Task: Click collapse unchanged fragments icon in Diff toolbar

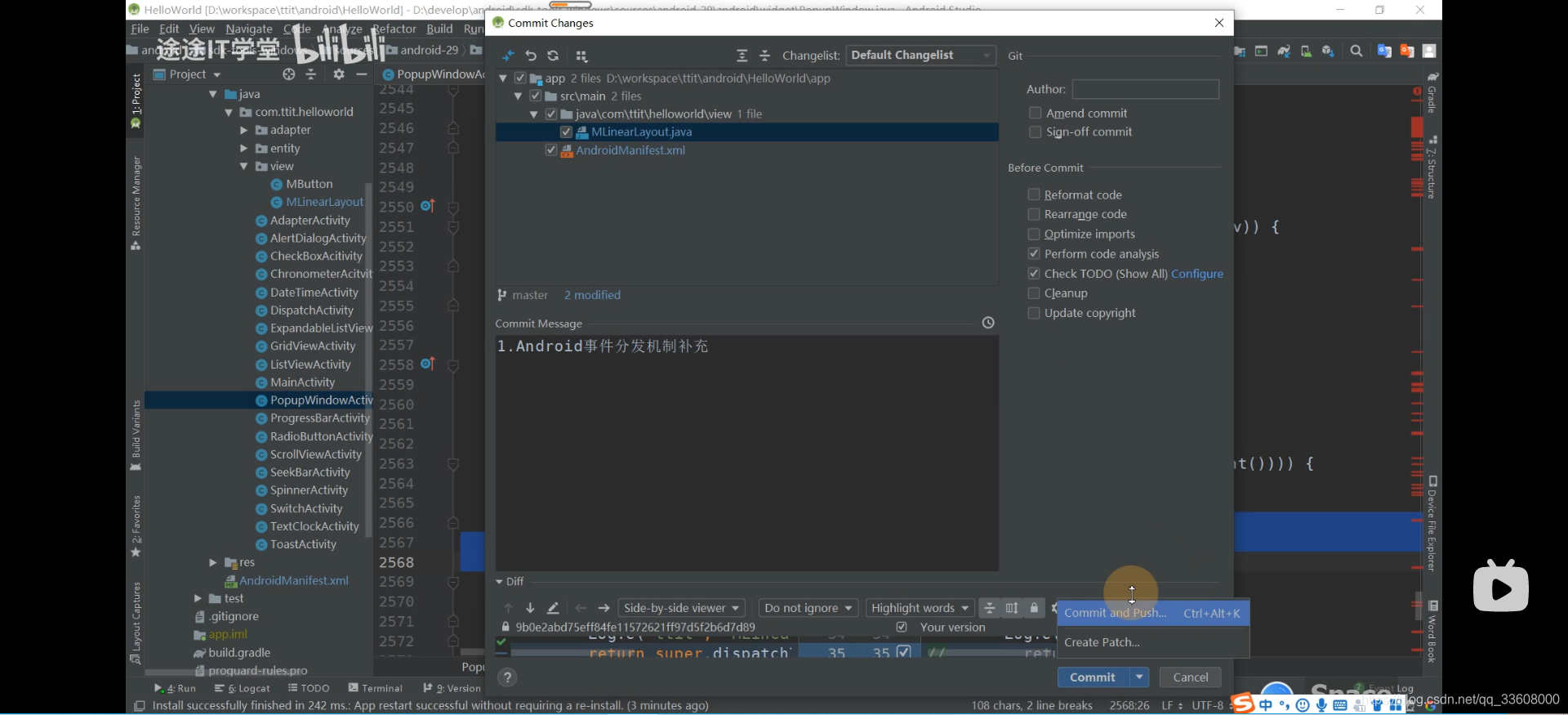Action: 989,608
